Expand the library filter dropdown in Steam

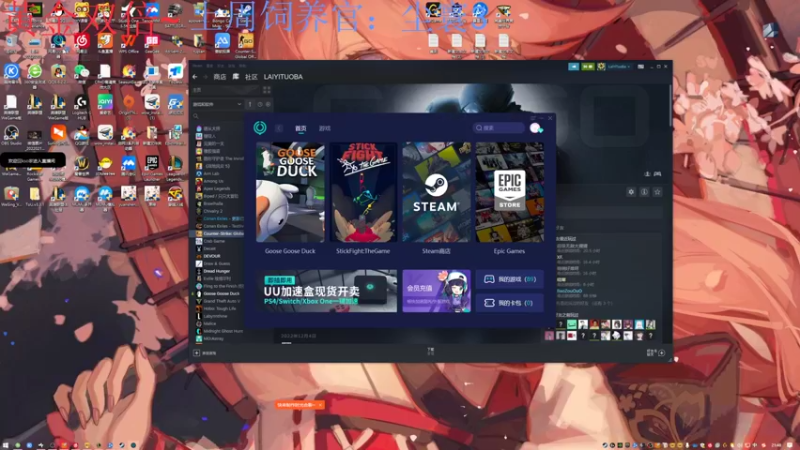(x=217, y=104)
